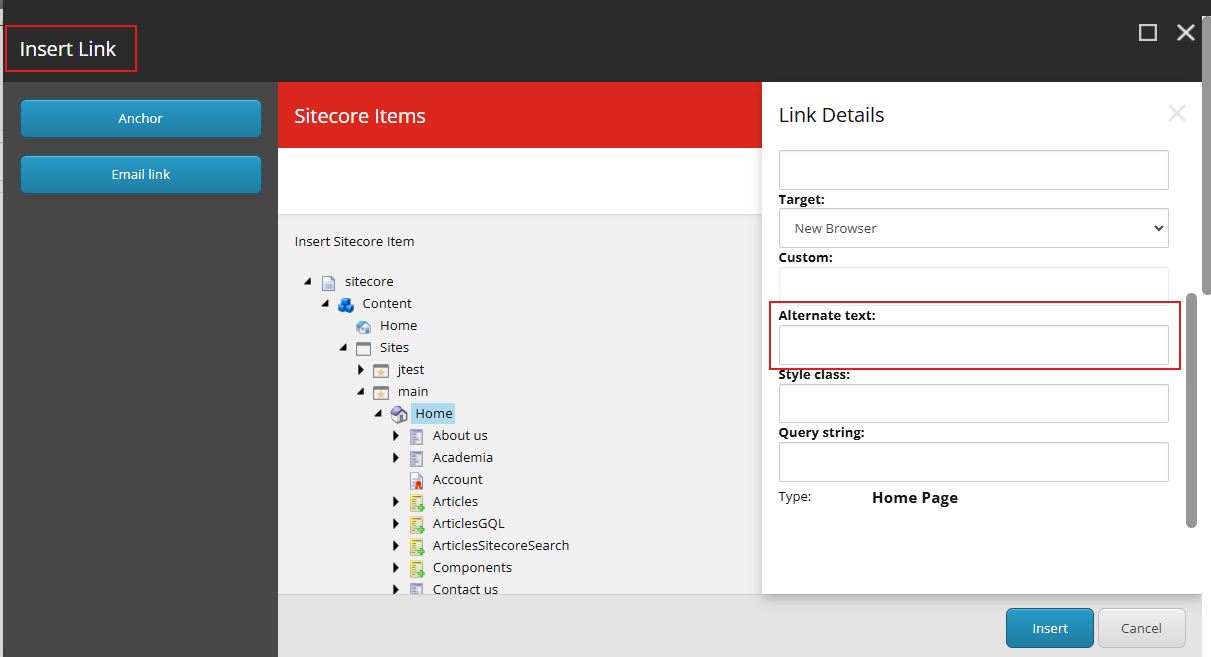Viewport: 1211px width, 657px height.
Task: Cancel the Insert Link dialog
Action: tap(1141, 628)
